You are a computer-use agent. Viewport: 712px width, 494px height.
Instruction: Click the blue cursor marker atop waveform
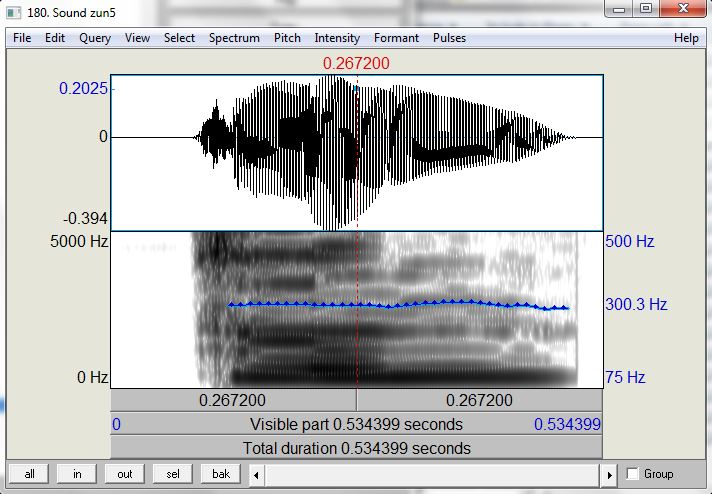[356, 89]
